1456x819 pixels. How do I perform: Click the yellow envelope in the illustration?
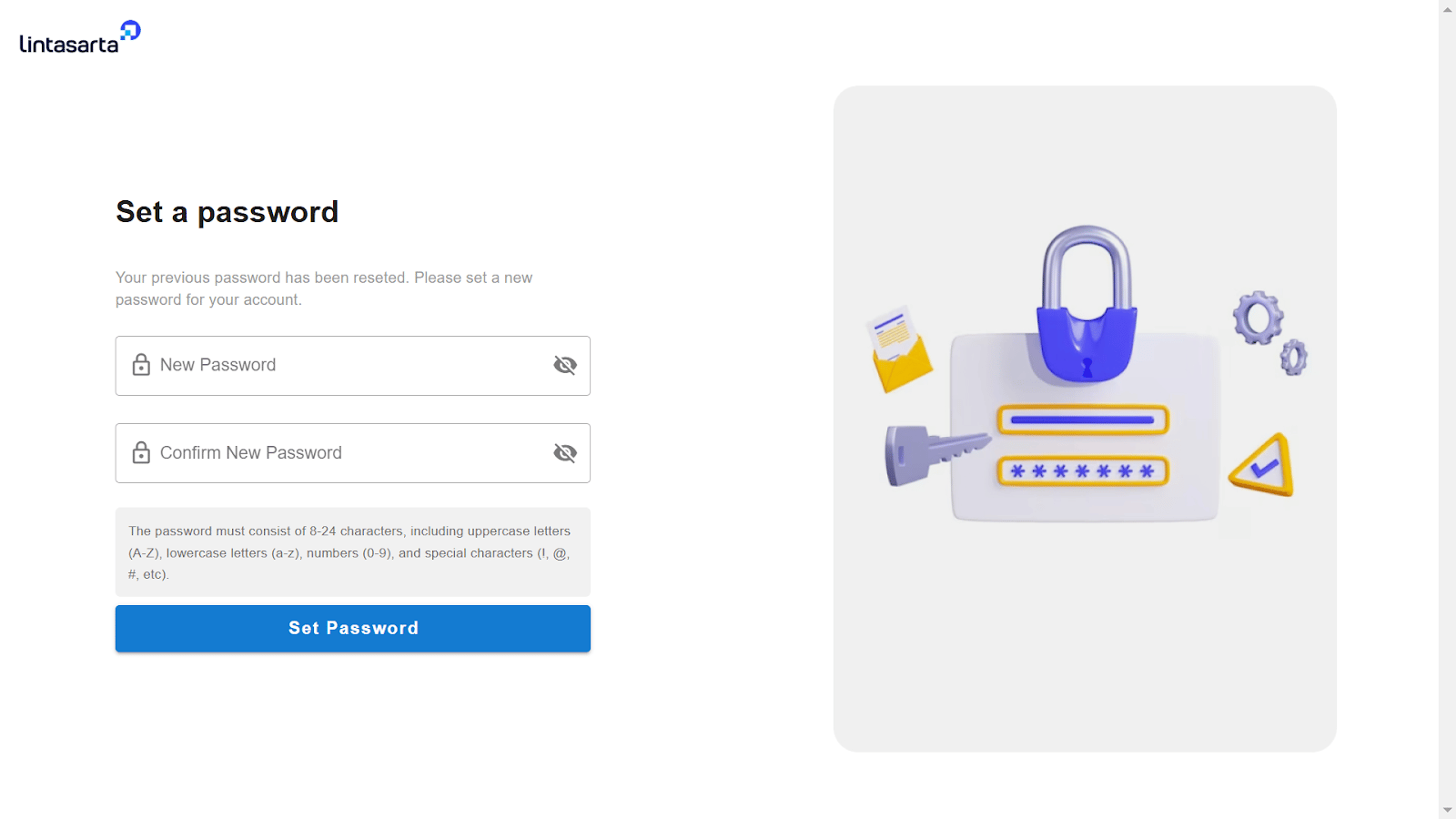pos(900,349)
